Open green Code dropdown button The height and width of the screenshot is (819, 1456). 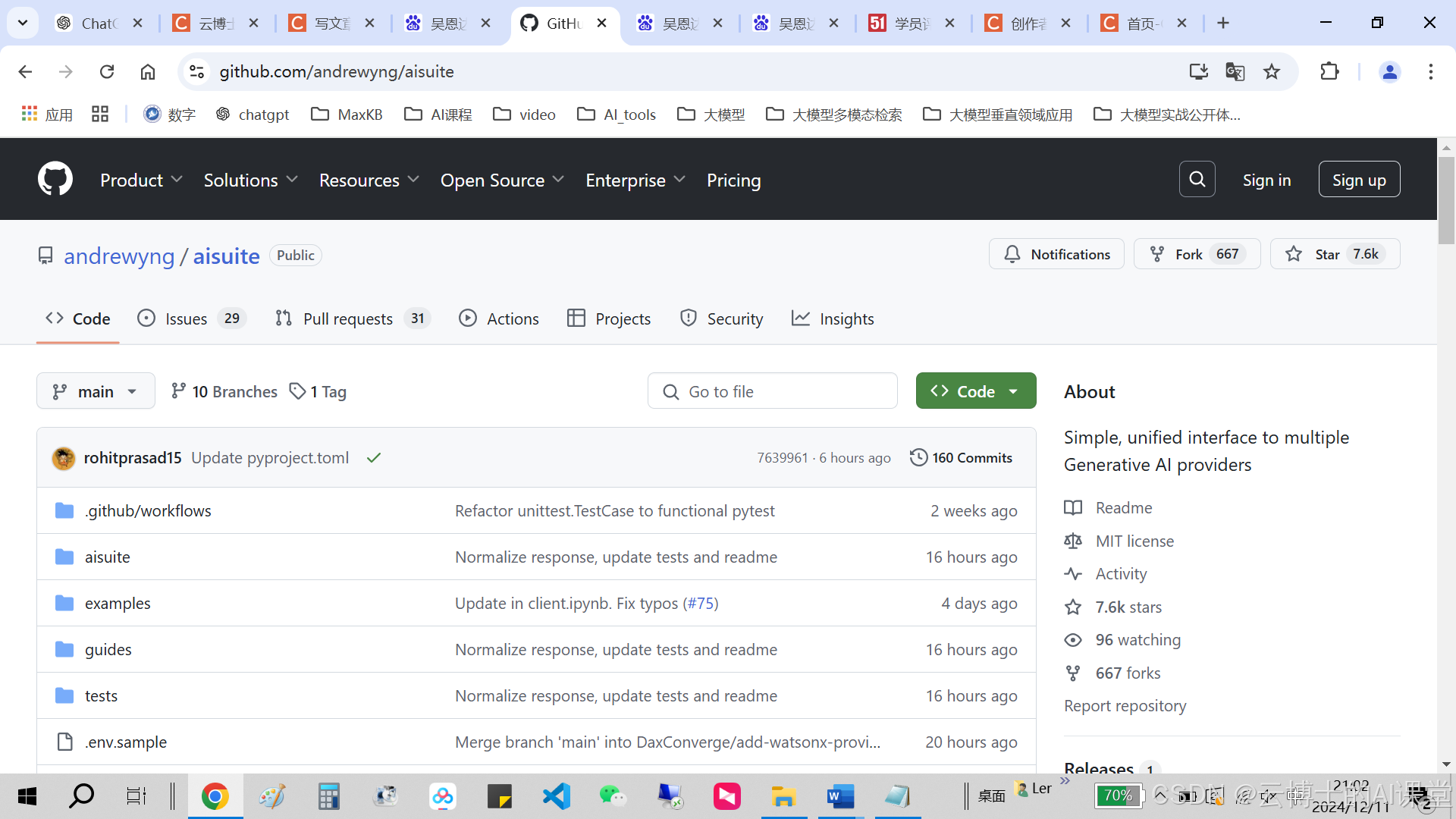click(975, 391)
